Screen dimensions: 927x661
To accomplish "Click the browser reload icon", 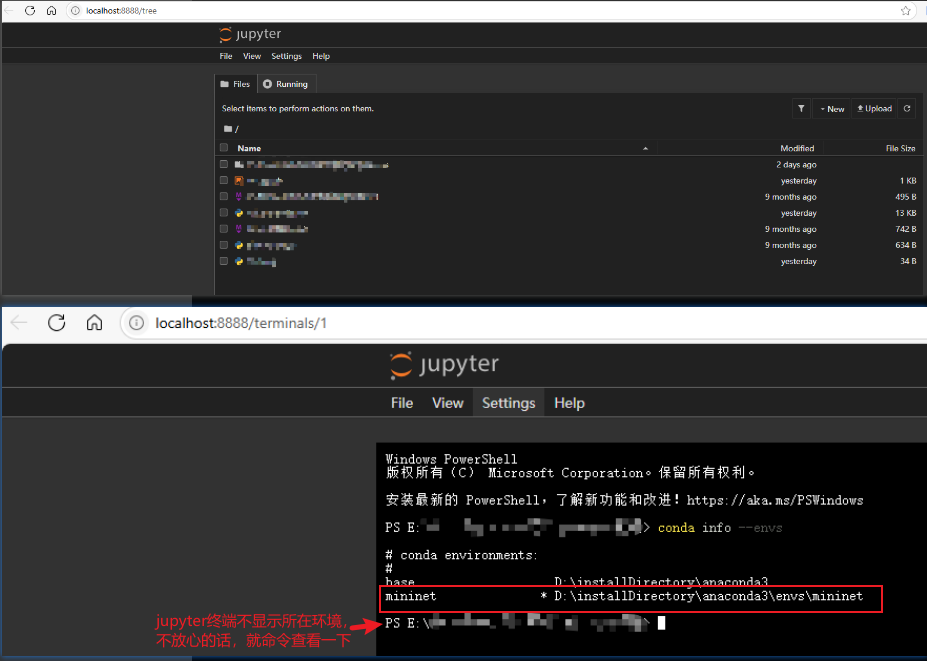I will pyautogui.click(x=28, y=10).
